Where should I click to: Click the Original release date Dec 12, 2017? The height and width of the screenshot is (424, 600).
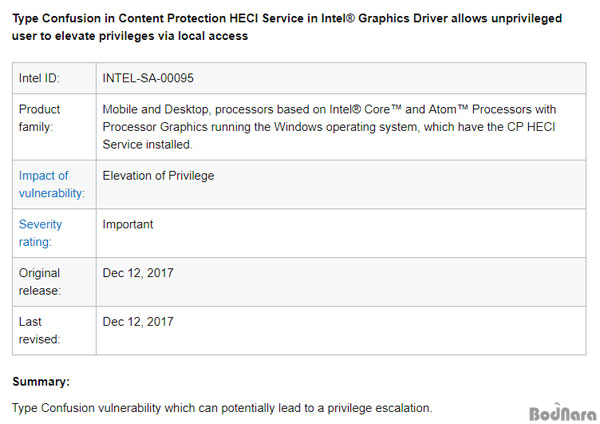138,273
